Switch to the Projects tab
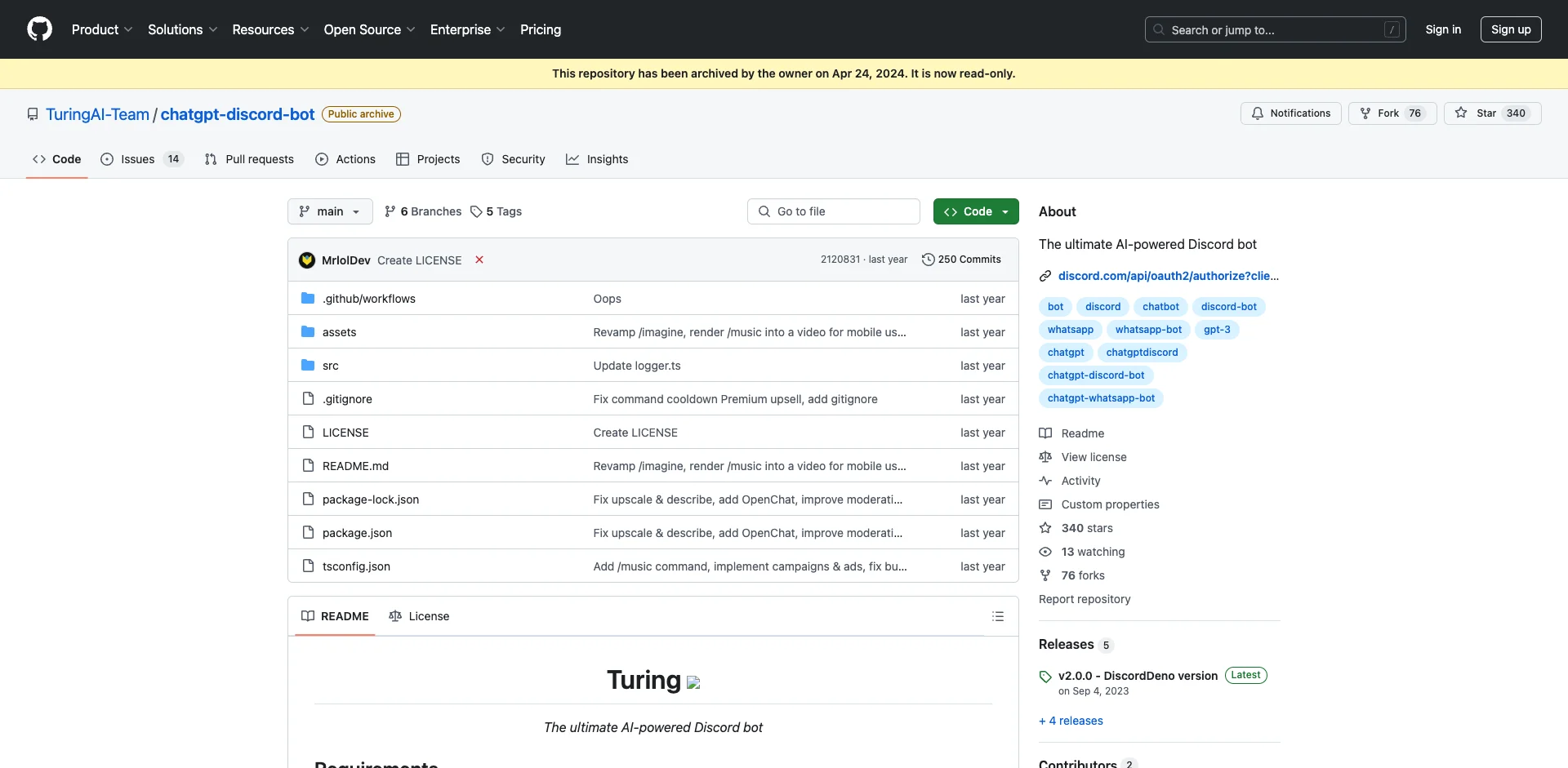The width and height of the screenshot is (1568, 768). coord(428,159)
